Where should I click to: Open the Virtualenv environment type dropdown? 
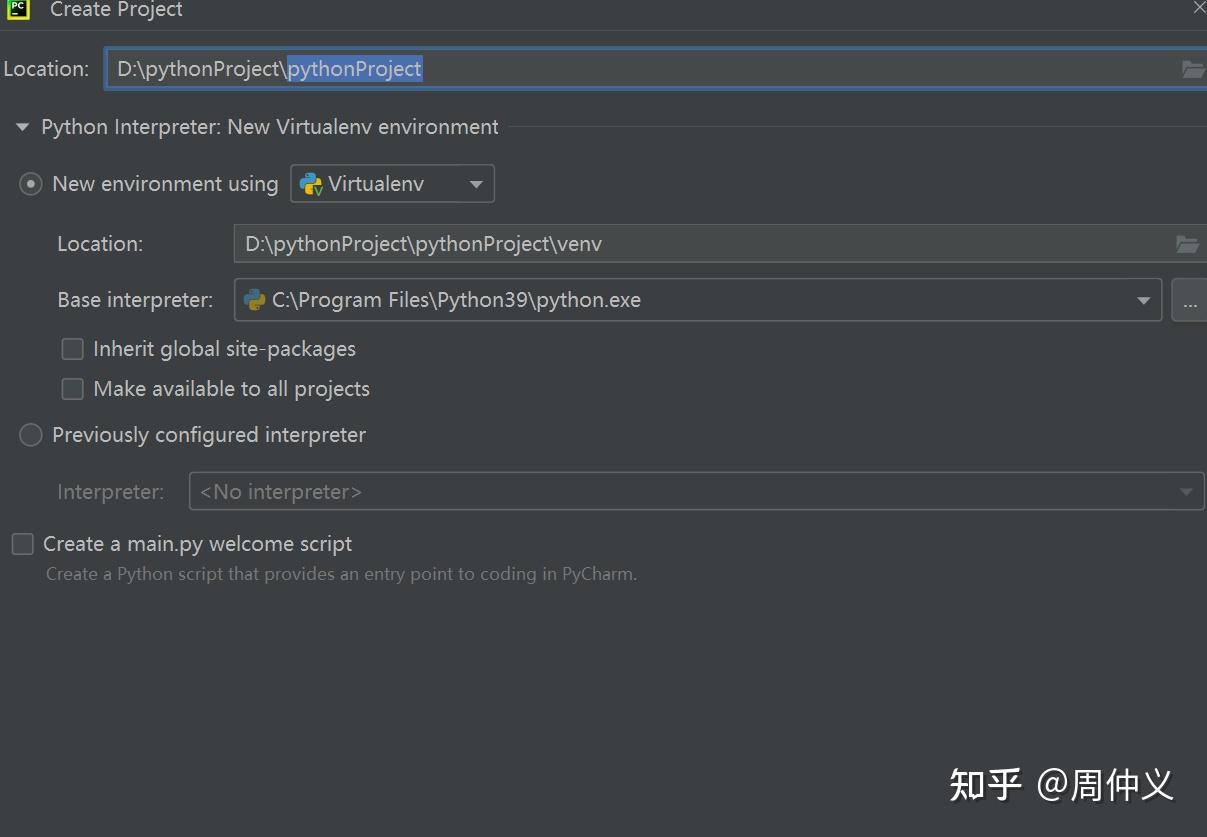392,184
